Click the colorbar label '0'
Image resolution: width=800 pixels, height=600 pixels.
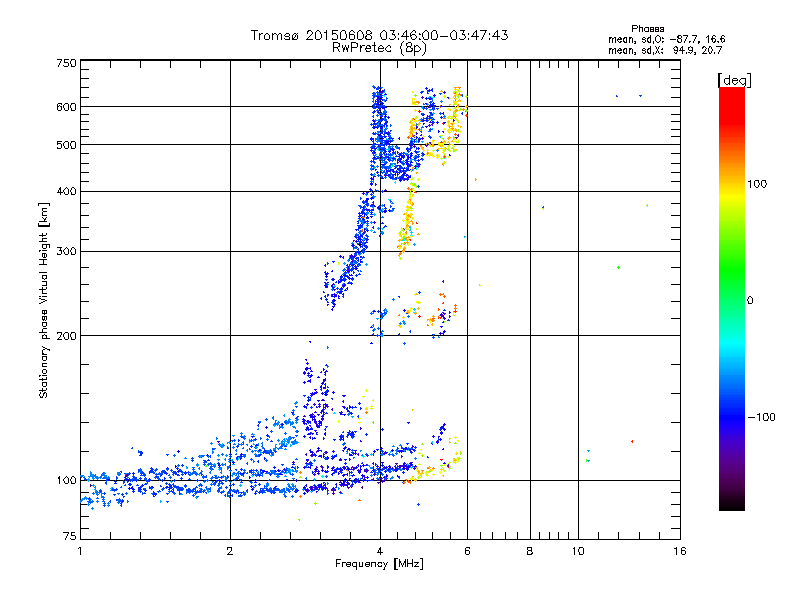[750, 301]
